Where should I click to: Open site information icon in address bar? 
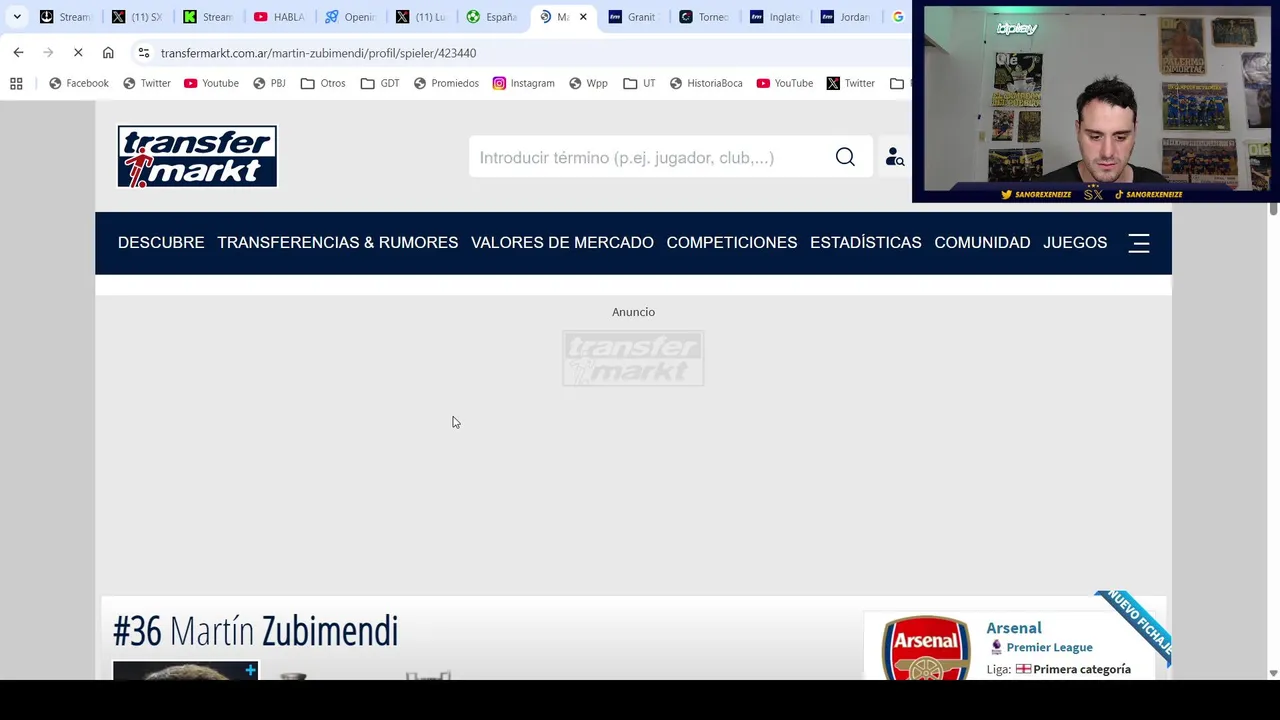click(144, 52)
